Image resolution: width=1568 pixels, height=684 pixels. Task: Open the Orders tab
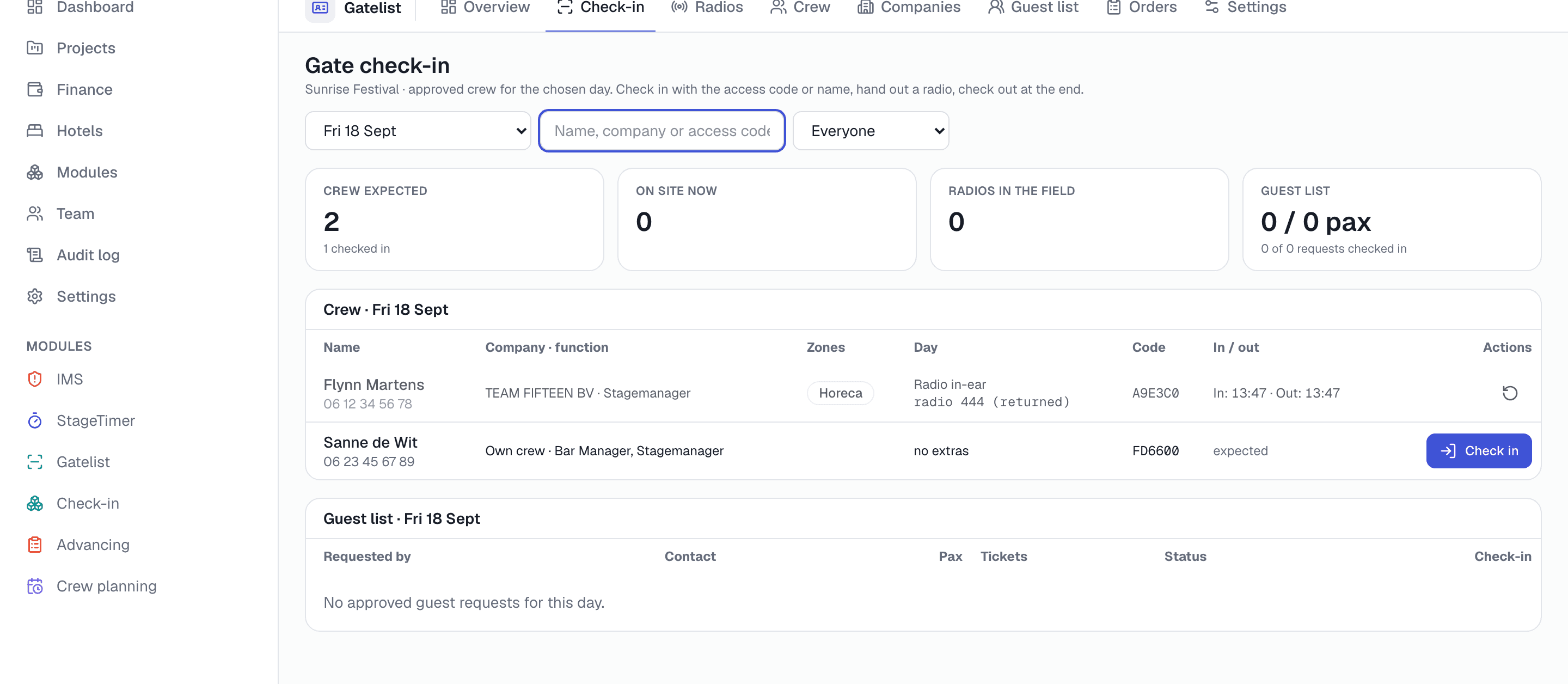1141,7
